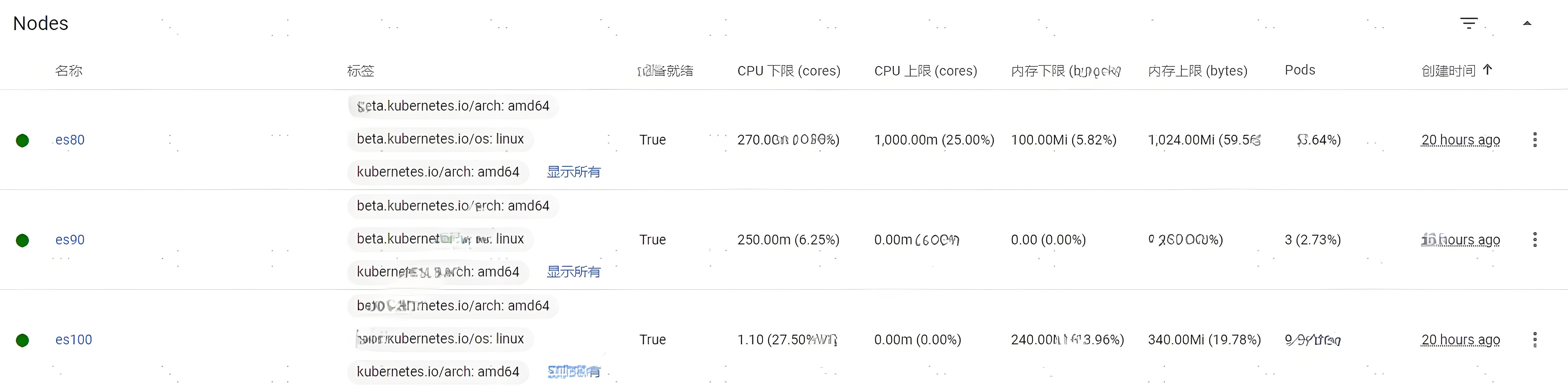This screenshot has width=1568, height=389.
Task: Open the actions menu for node es80
Action: [1535, 140]
